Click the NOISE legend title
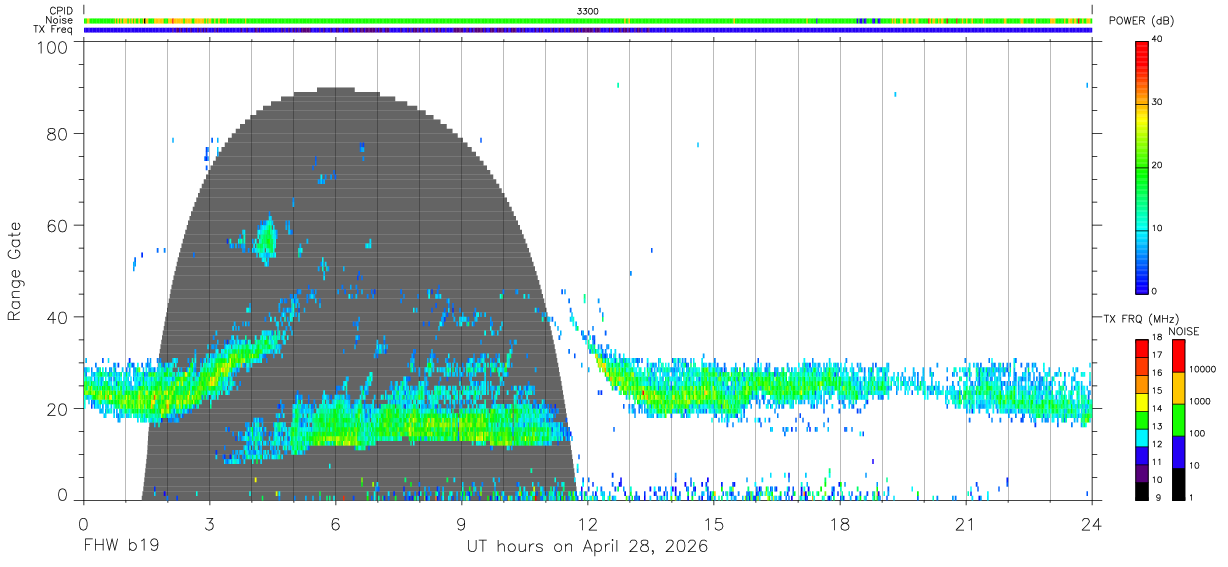 pos(1184,331)
